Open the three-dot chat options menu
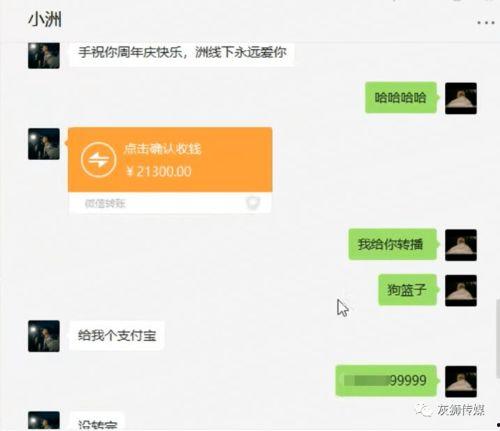This screenshot has width=500, height=431. coord(485,23)
